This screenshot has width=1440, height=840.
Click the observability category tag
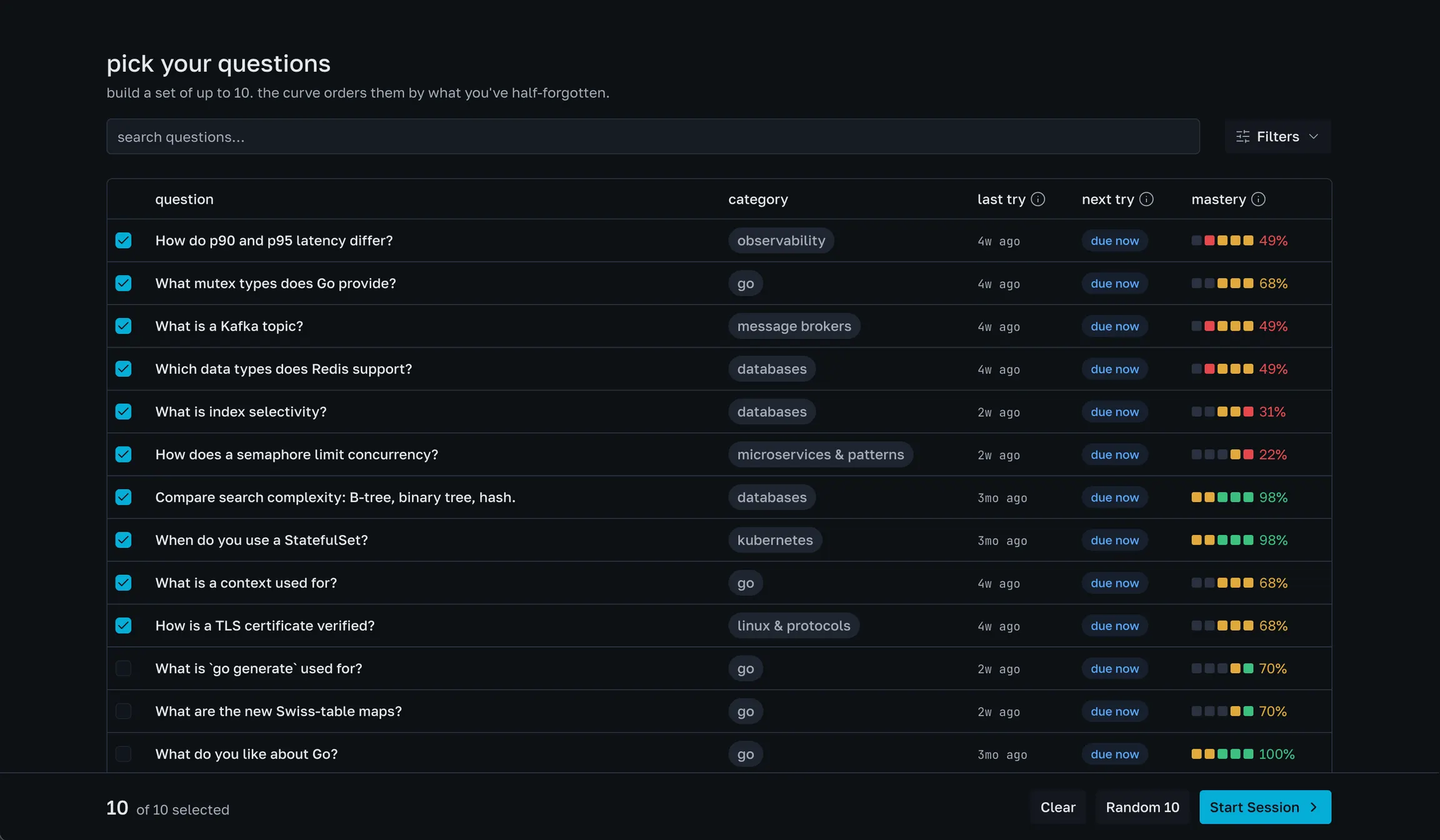pyautogui.click(x=781, y=241)
